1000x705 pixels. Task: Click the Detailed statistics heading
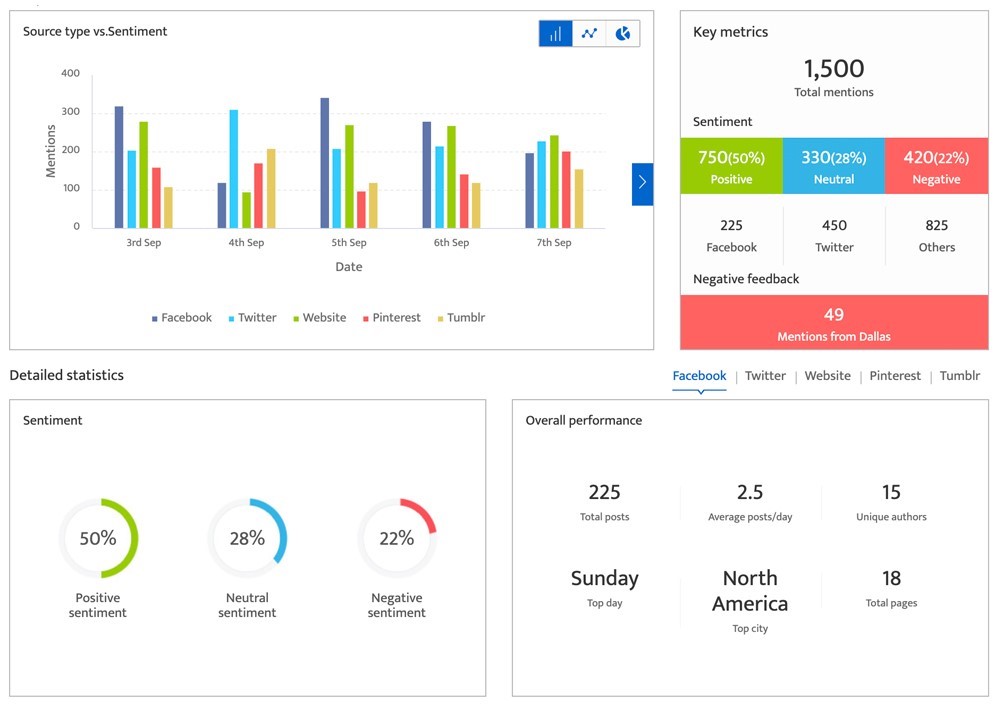(x=66, y=375)
